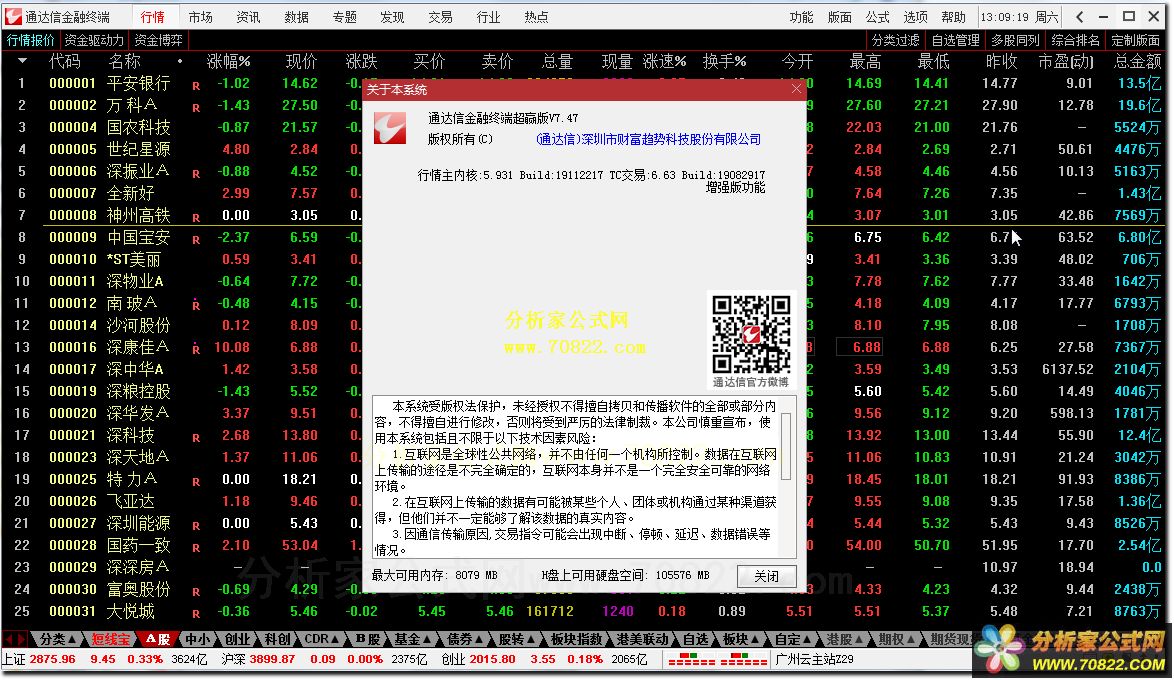Click the R marker next to 平安银行
1174x680 pixels.
196,86
